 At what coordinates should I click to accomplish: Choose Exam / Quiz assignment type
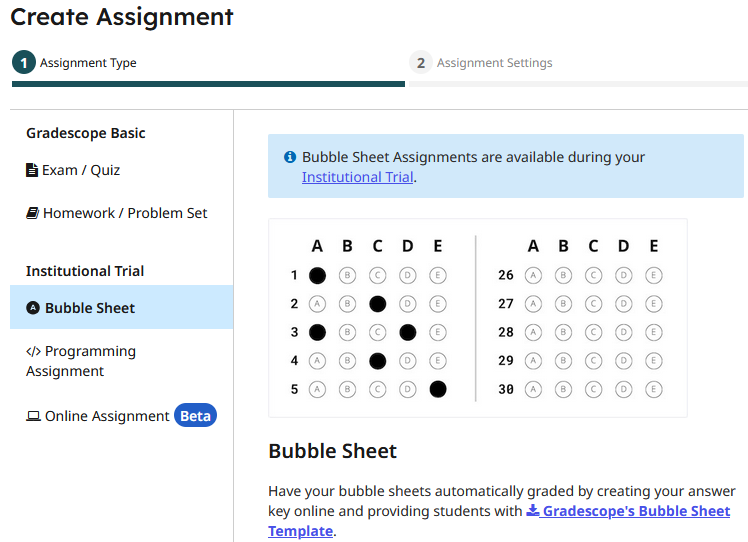click(80, 170)
